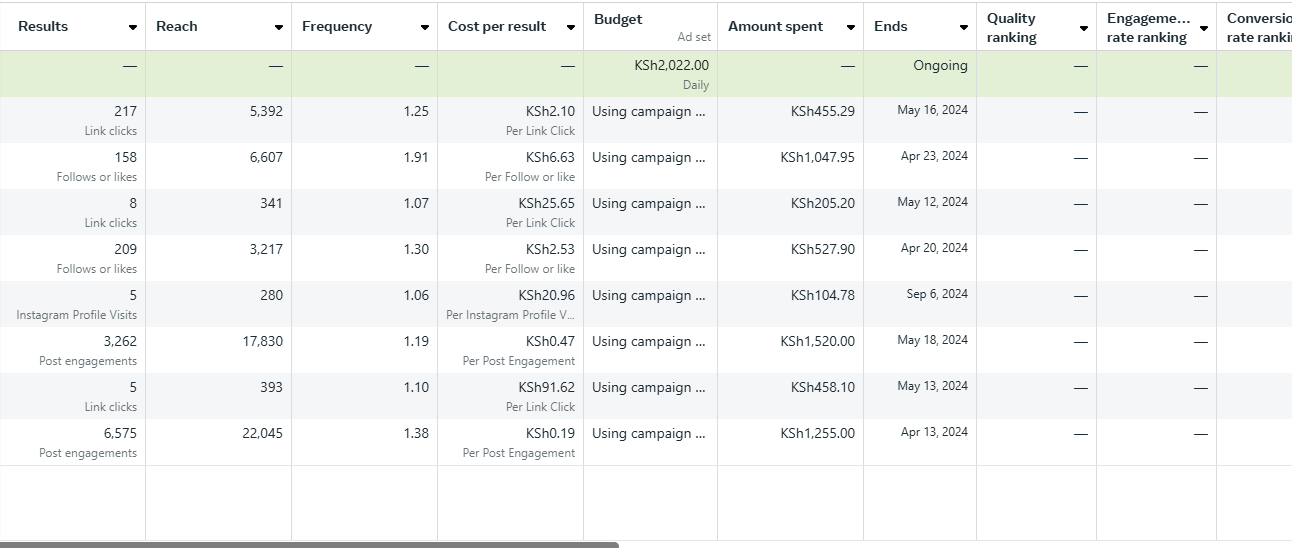The image size is (1292, 548).
Task: Select the Ongoing end date cell
Action: (x=940, y=66)
